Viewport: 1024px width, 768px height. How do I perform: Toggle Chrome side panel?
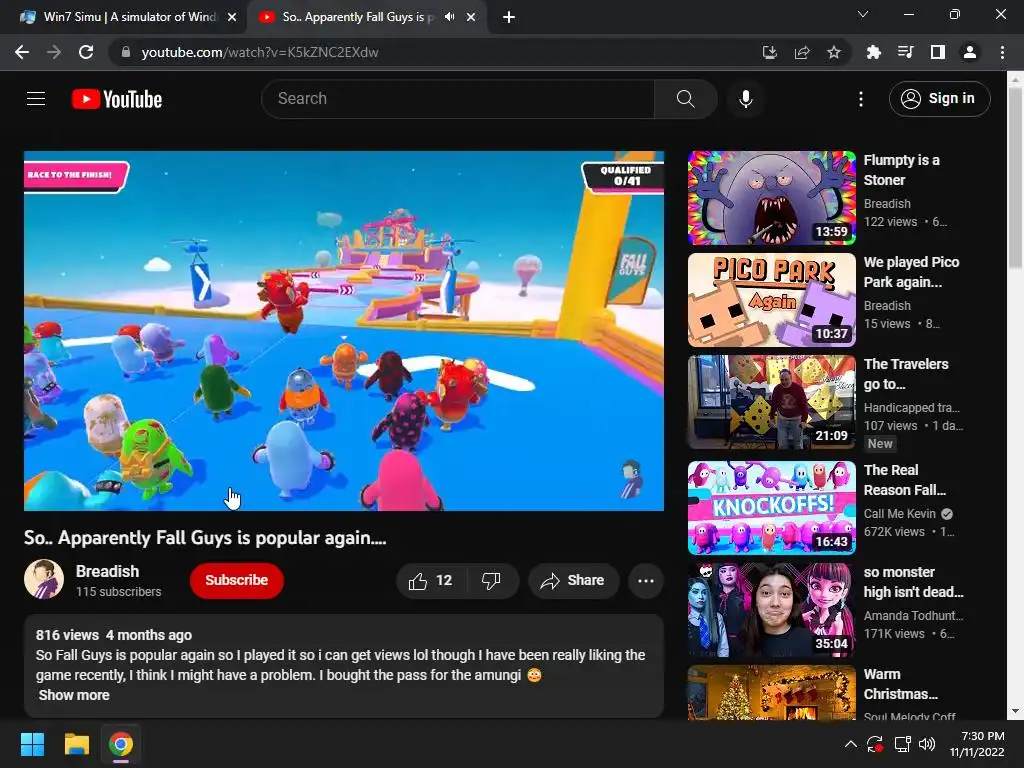(938, 52)
